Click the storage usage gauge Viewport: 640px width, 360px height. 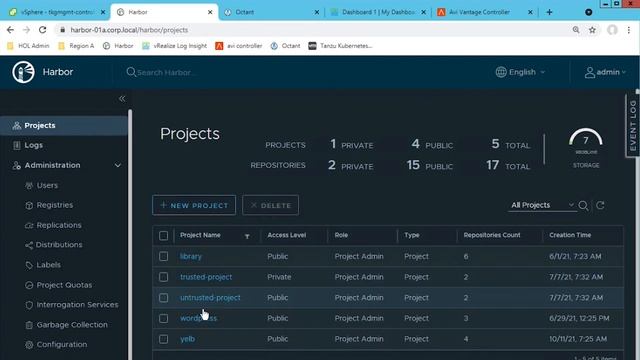coord(586,147)
